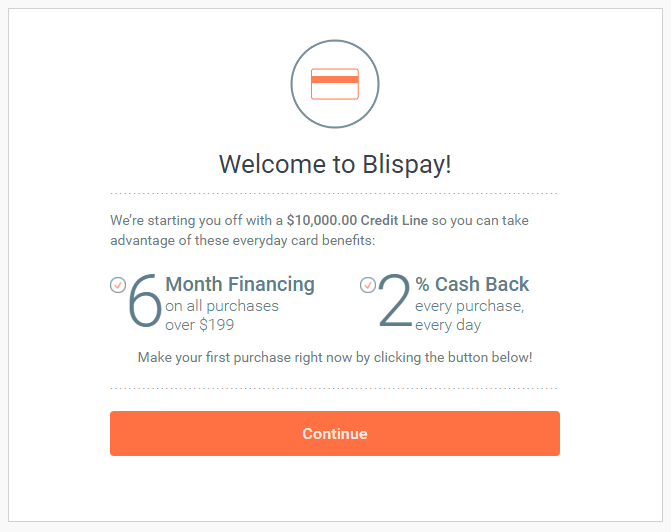
Task: Click the 'every day' text
Action: pos(448,325)
